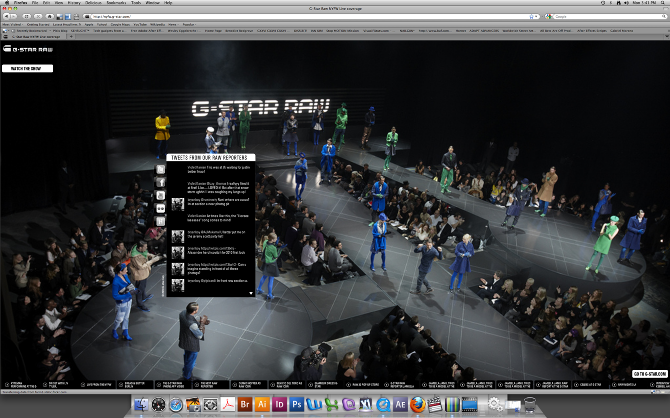The height and width of the screenshot is (418, 670).
Task: Open the Tools menu
Action: click(136, 3)
